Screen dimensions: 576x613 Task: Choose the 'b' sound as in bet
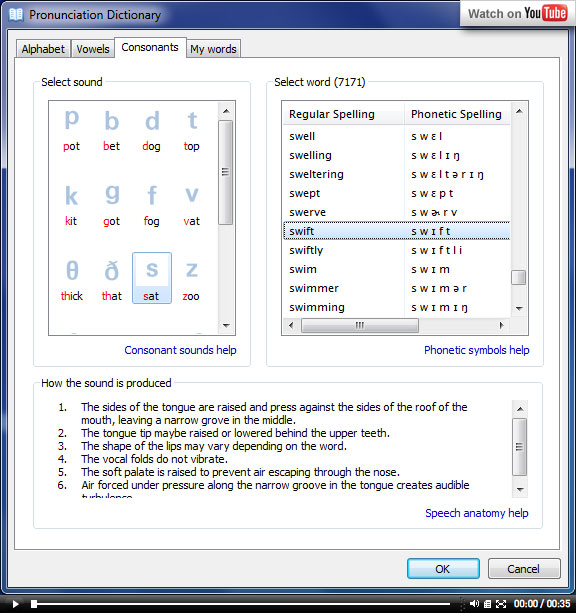pos(111,130)
